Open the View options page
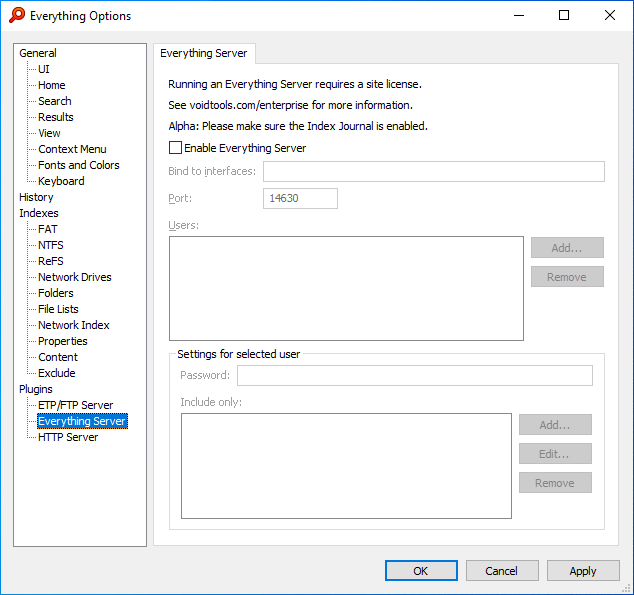 [x=49, y=133]
